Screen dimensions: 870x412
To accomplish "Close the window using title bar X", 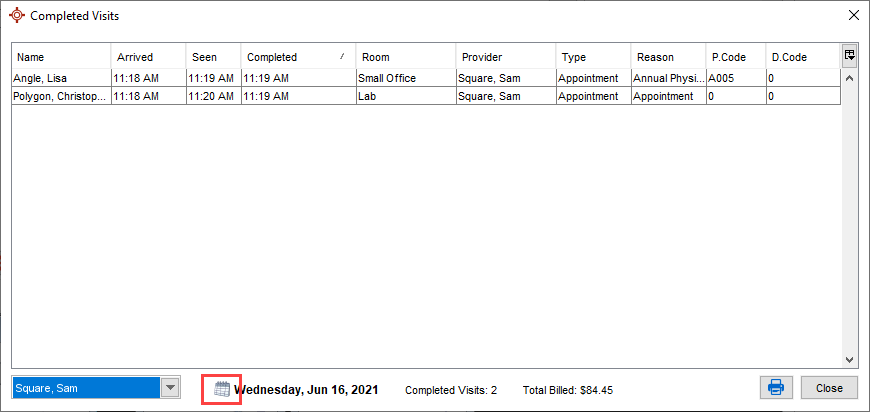I will click(x=854, y=15).
